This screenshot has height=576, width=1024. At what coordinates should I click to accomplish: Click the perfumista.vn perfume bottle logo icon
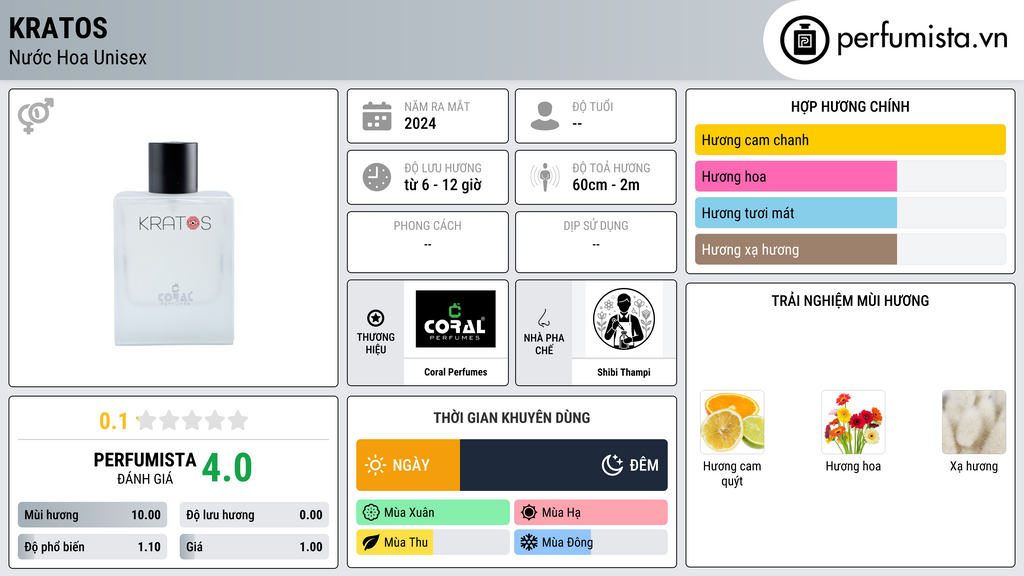804,40
